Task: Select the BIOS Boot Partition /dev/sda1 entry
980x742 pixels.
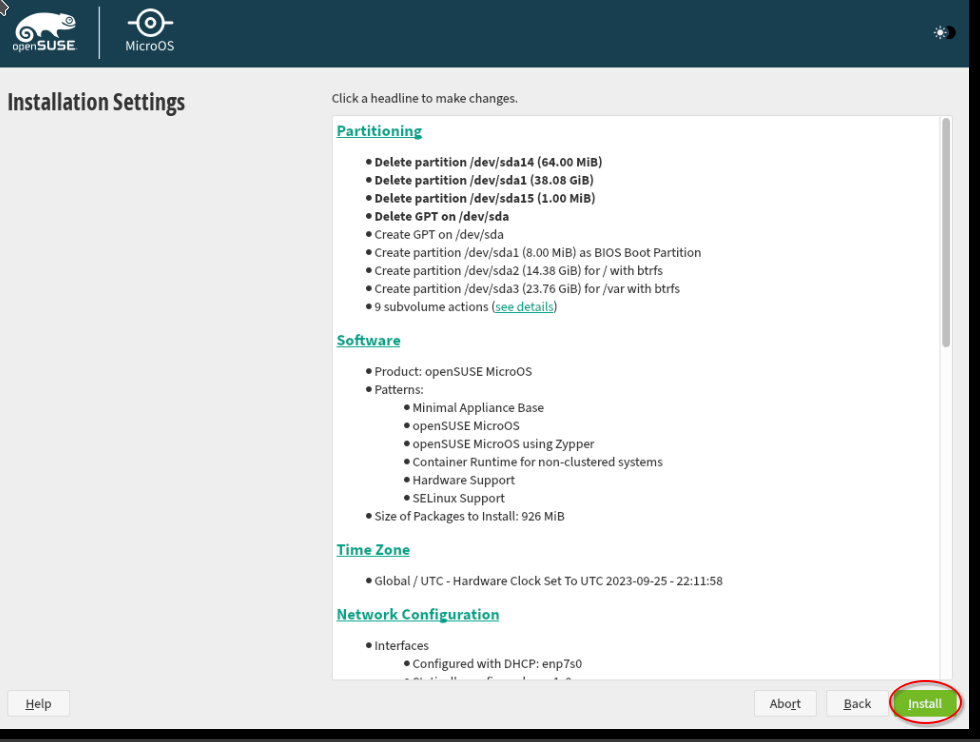Action: click(x=538, y=253)
